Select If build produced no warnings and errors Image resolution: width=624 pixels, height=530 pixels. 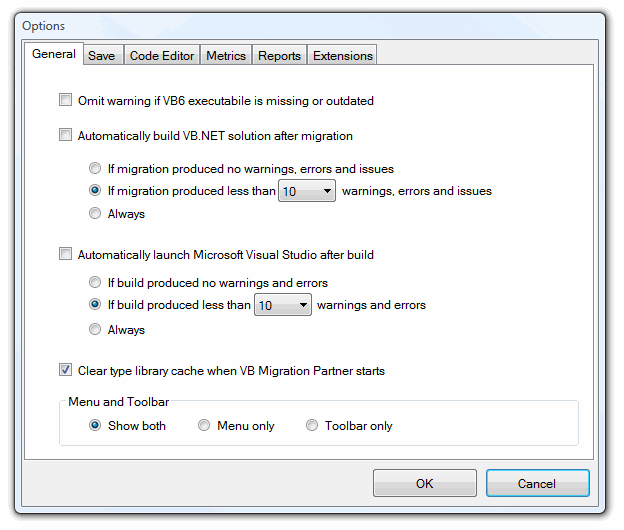[95, 282]
